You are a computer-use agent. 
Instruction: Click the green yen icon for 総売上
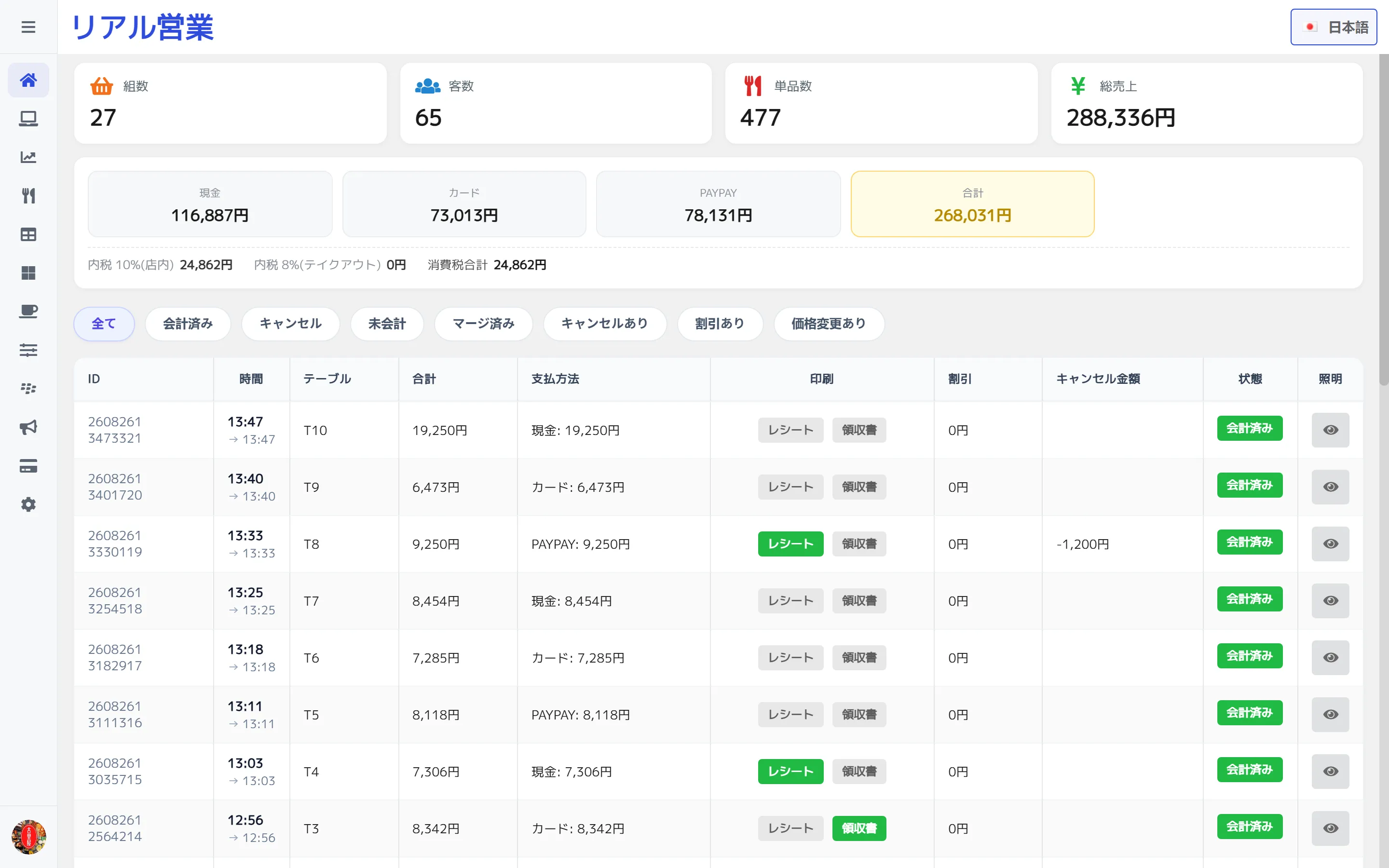(x=1078, y=86)
